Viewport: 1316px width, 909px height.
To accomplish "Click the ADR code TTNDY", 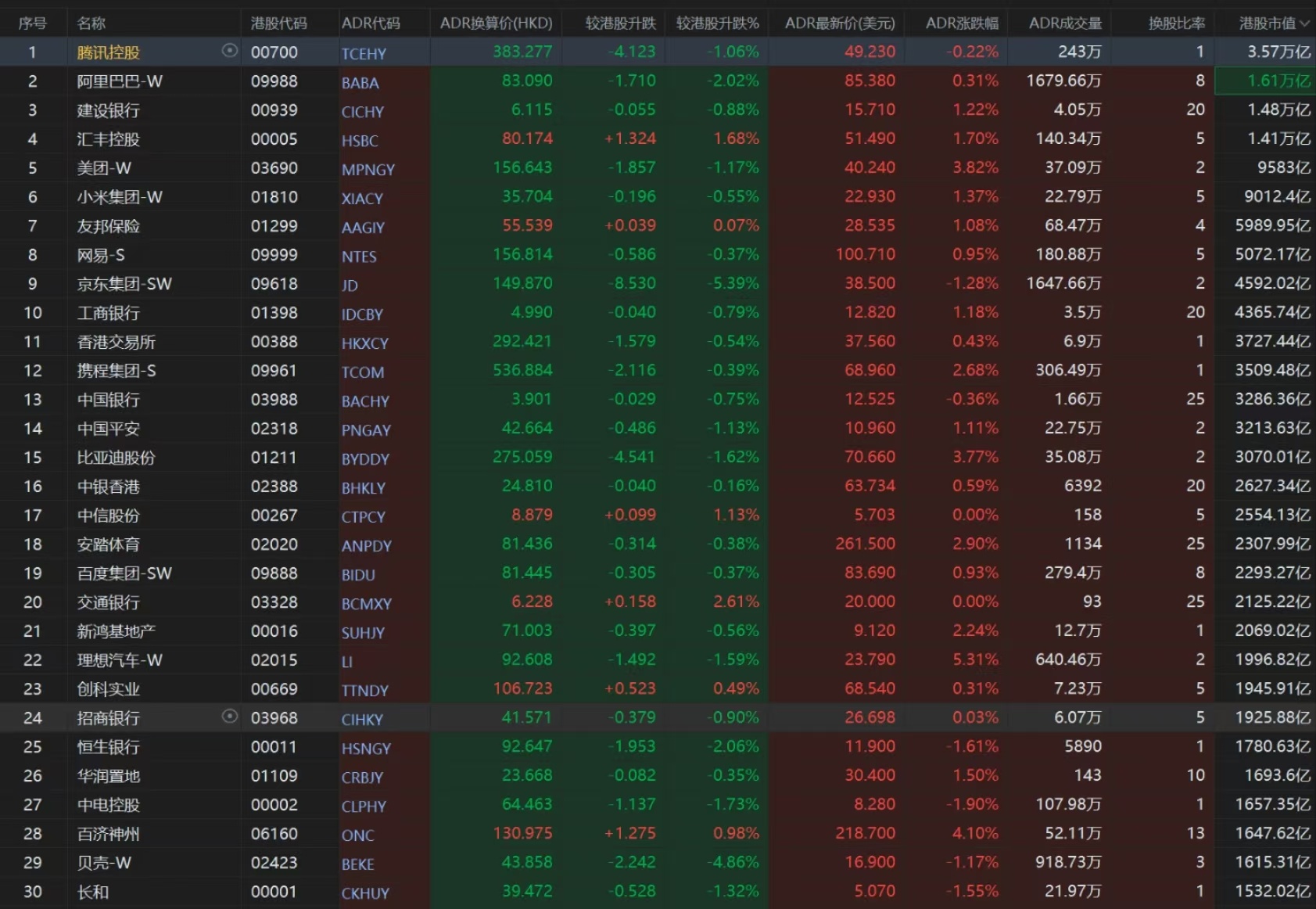I will [365, 691].
